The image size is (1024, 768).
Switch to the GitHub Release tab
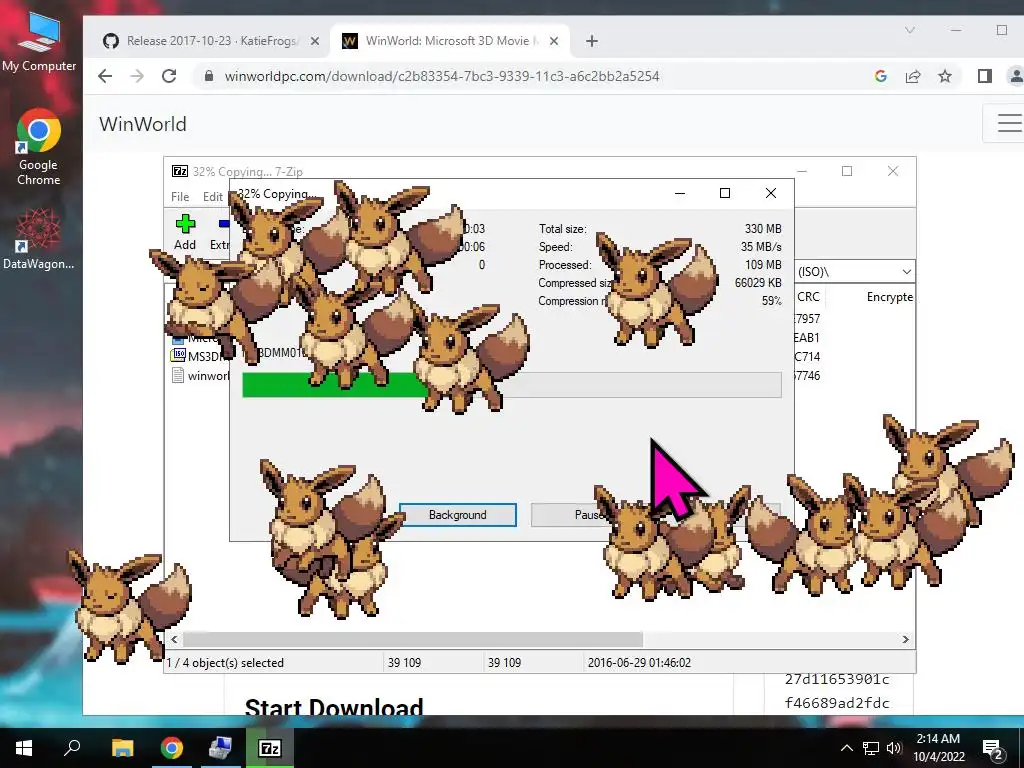click(212, 41)
